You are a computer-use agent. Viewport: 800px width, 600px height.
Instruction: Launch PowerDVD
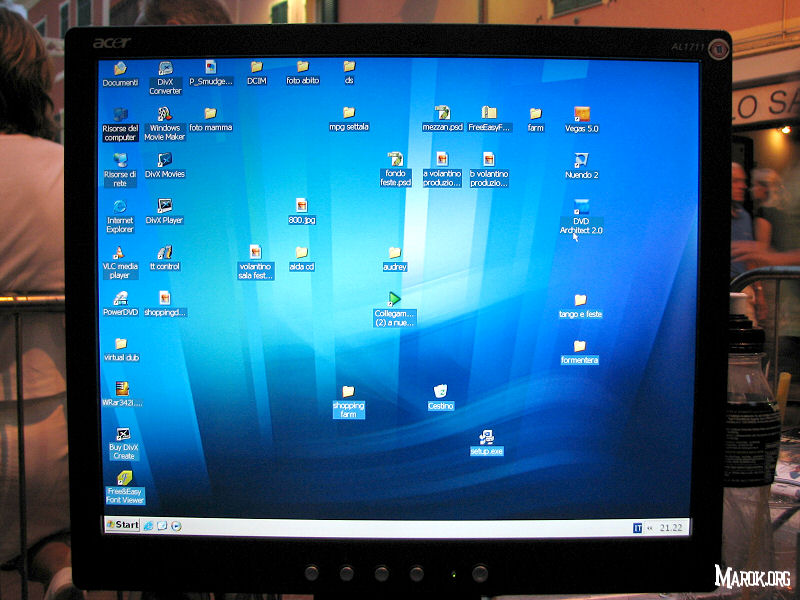[x=120, y=304]
